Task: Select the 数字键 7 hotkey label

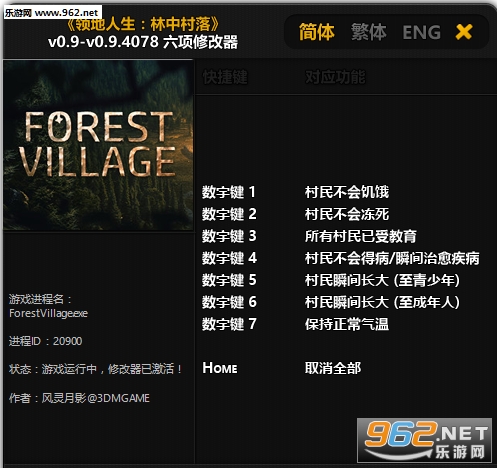Action: coord(229,324)
